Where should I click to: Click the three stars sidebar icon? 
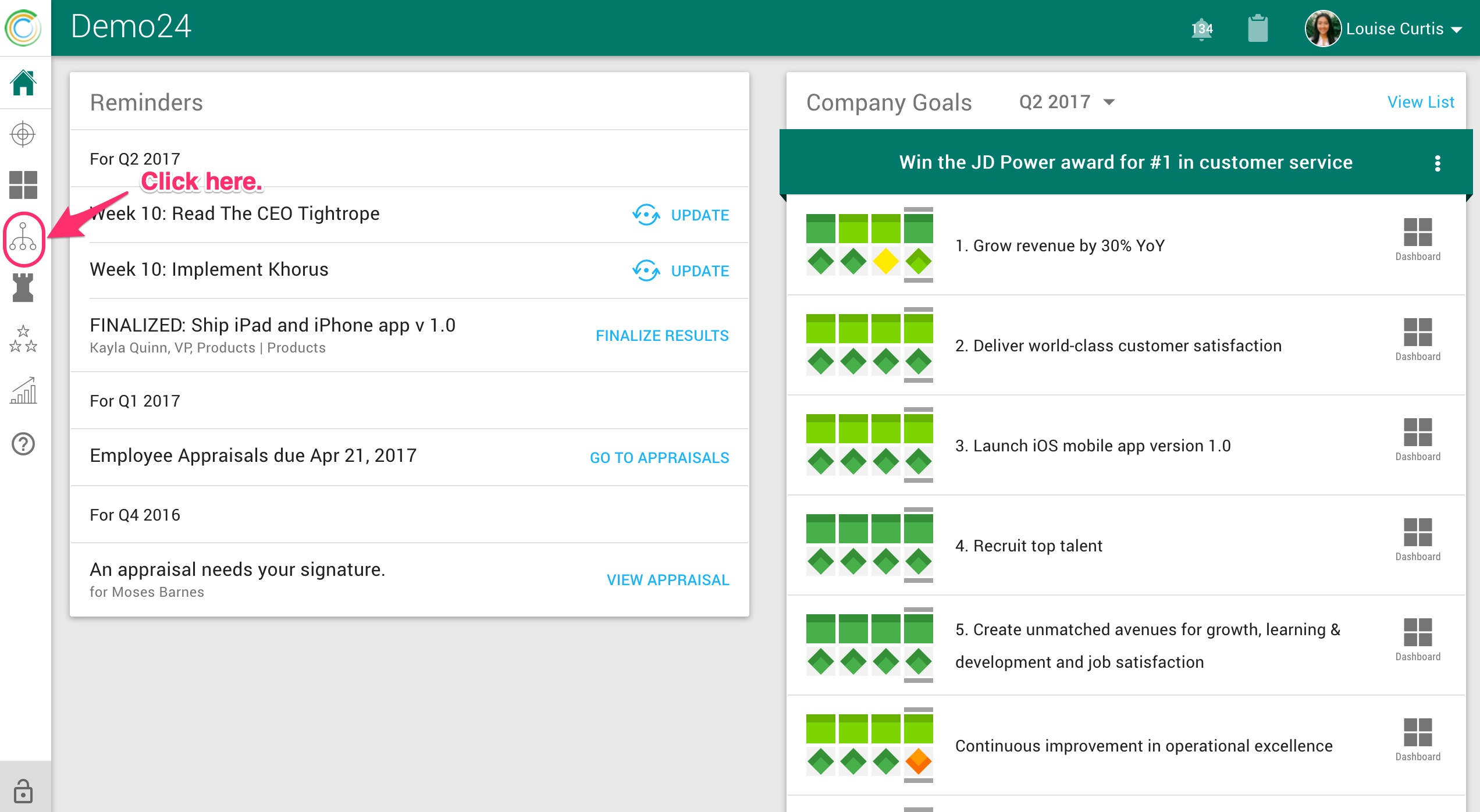tap(23, 339)
